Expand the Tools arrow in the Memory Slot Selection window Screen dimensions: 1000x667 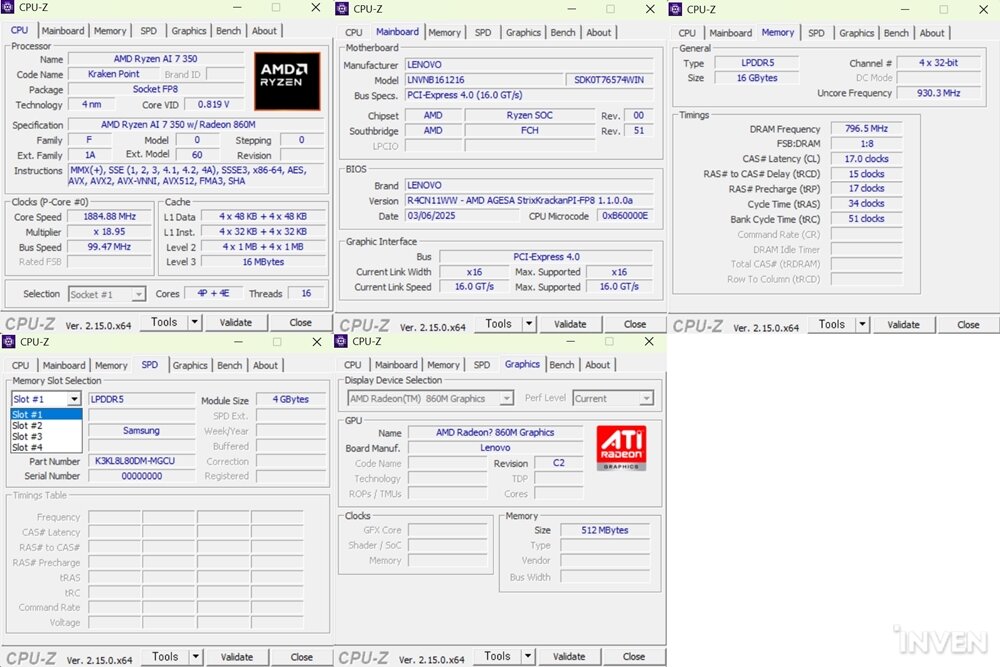[196, 657]
